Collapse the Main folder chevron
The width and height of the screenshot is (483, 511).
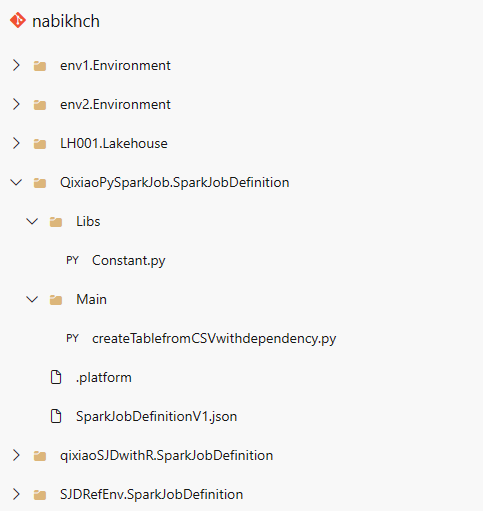coord(32,299)
